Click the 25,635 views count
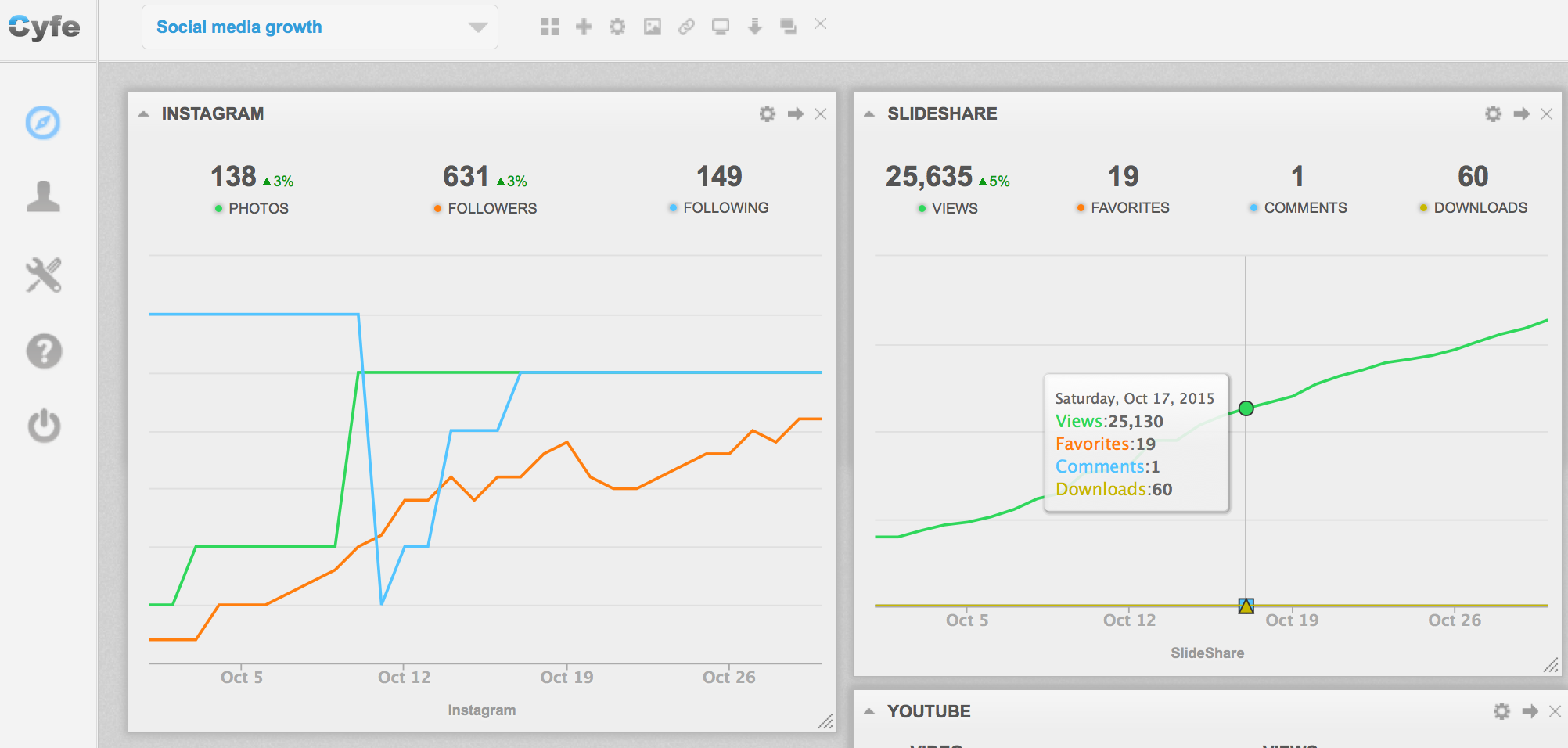This screenshot has height=748, width=1568. point(929,177)
